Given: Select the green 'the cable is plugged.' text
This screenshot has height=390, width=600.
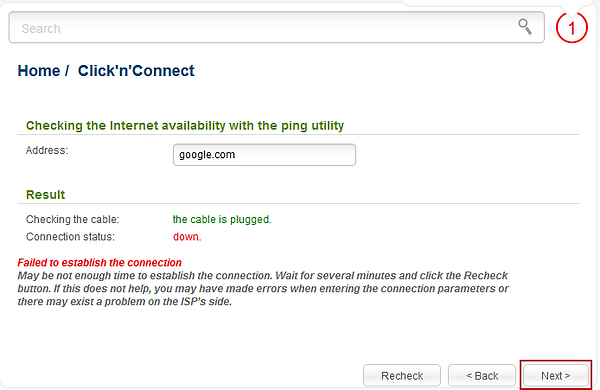Looking at the screenshot, I should pos(222,219).
